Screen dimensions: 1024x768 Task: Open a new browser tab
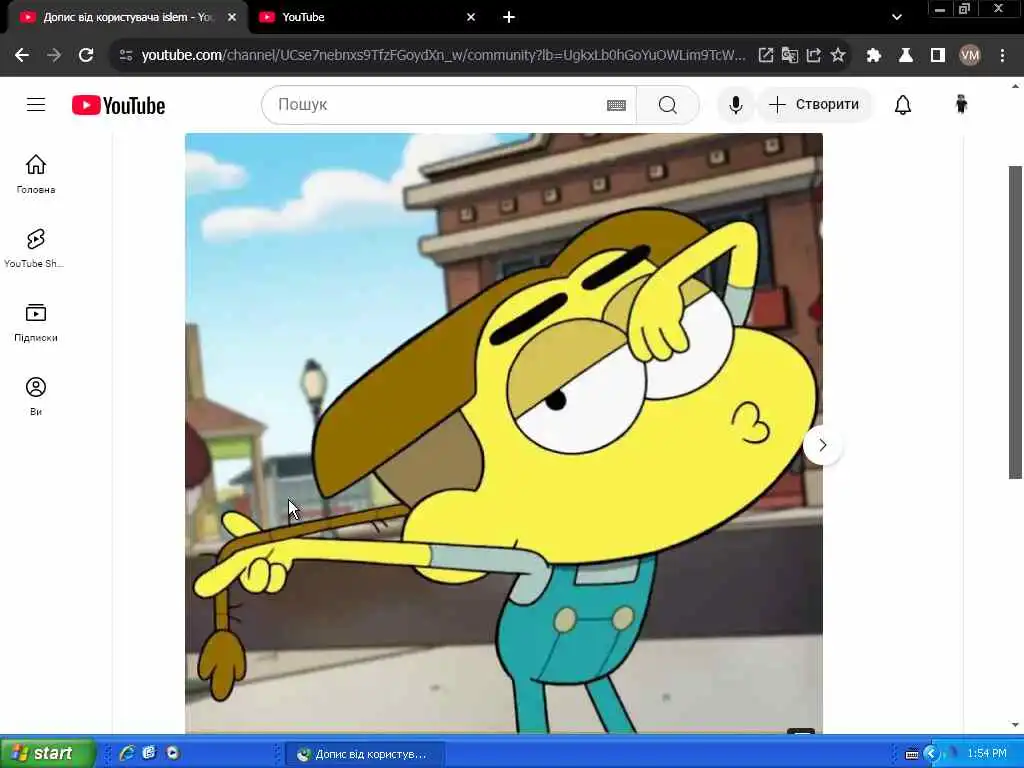click(x=509, y=18)
